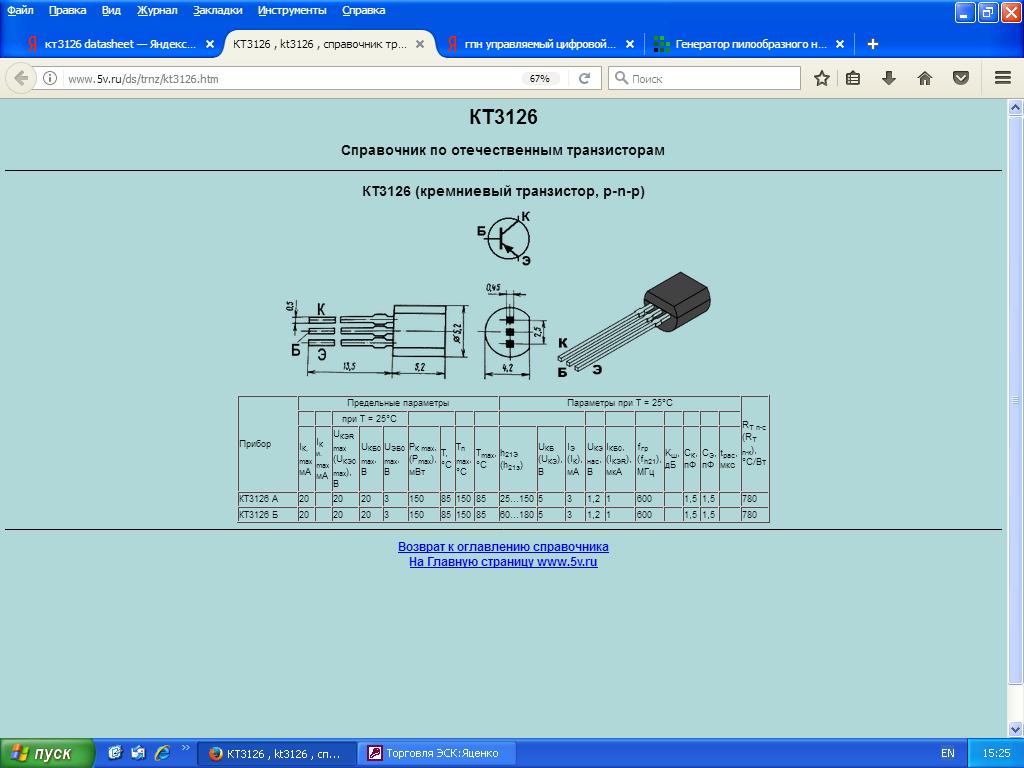Screen dimensions: 1024x768
Task: Open the Инструменты menu
Action: click(291, 10)
